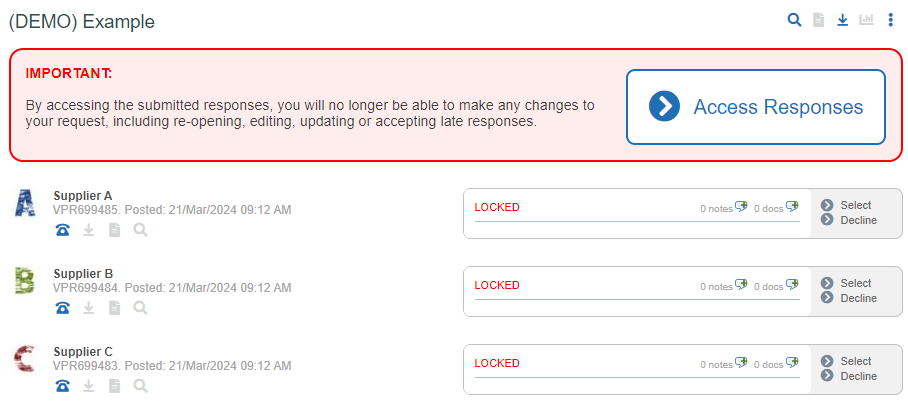
Task: Click Supplier A logo thumbnail
Action: (24, 203)
